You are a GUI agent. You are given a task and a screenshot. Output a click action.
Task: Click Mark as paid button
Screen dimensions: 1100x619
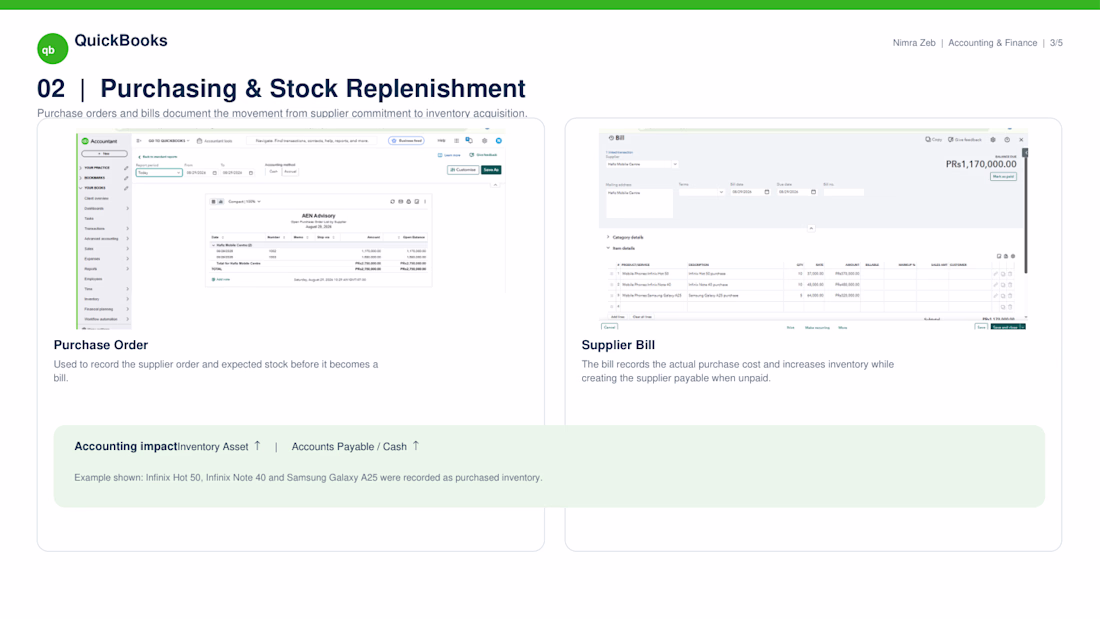[1003, 177]
